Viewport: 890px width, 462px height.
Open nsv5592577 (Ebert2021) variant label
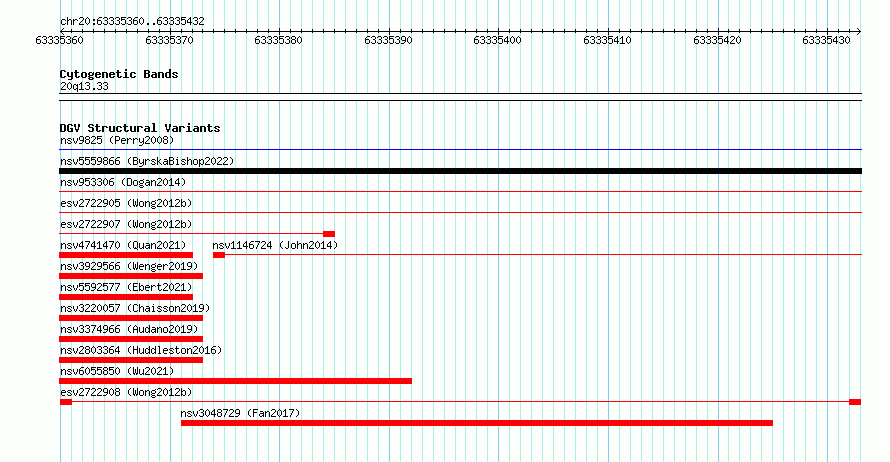126,287
